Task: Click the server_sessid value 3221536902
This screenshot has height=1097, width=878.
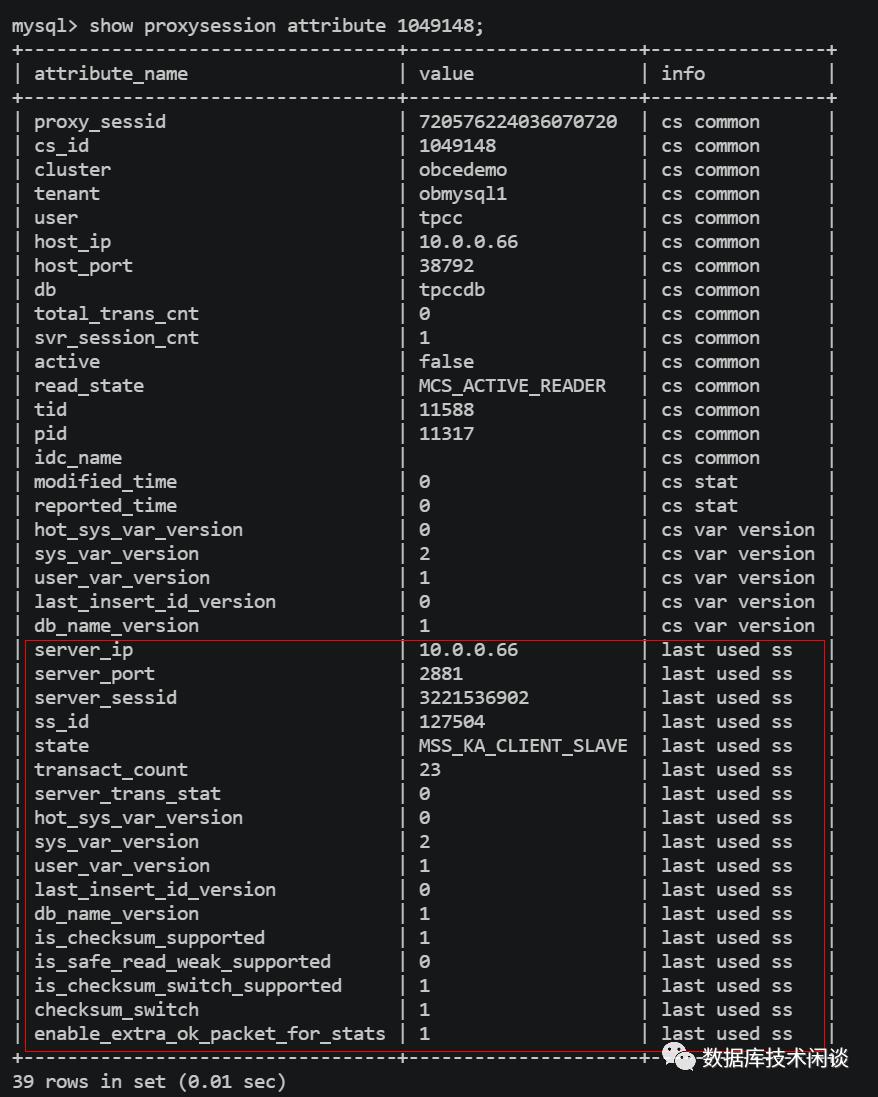Action: [474, 698]
